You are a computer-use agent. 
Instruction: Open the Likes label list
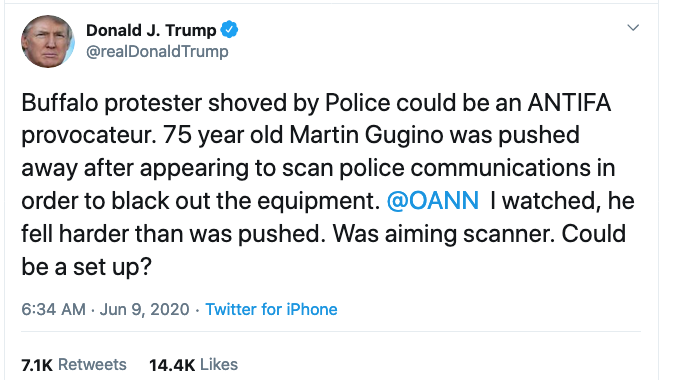pos(219,364)
